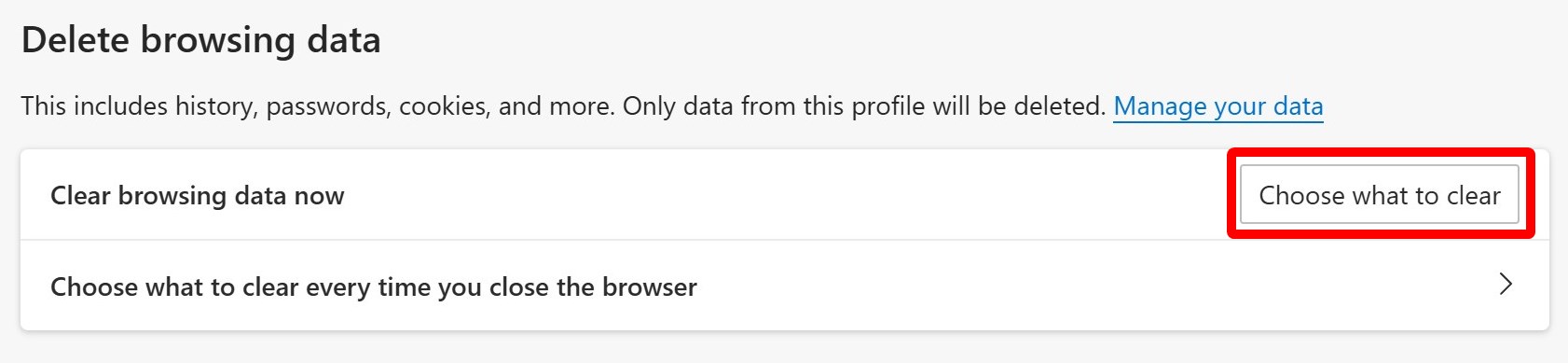This screenshot has width=1568, height=363.
Task: Click the "Clear browsing data now" row
Action: [785, 195]
